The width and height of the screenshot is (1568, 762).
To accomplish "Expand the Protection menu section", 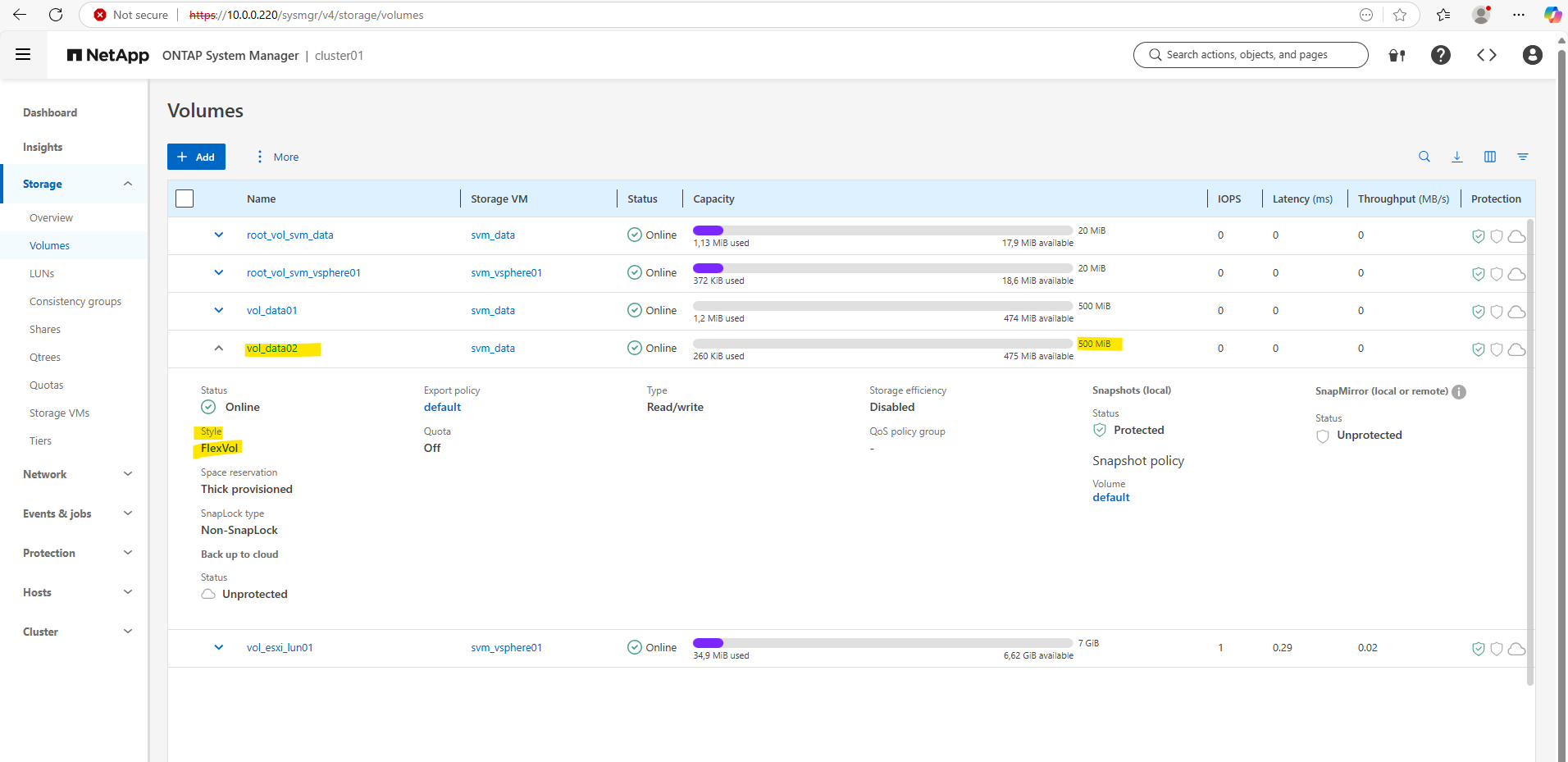I will coord(128,553).
